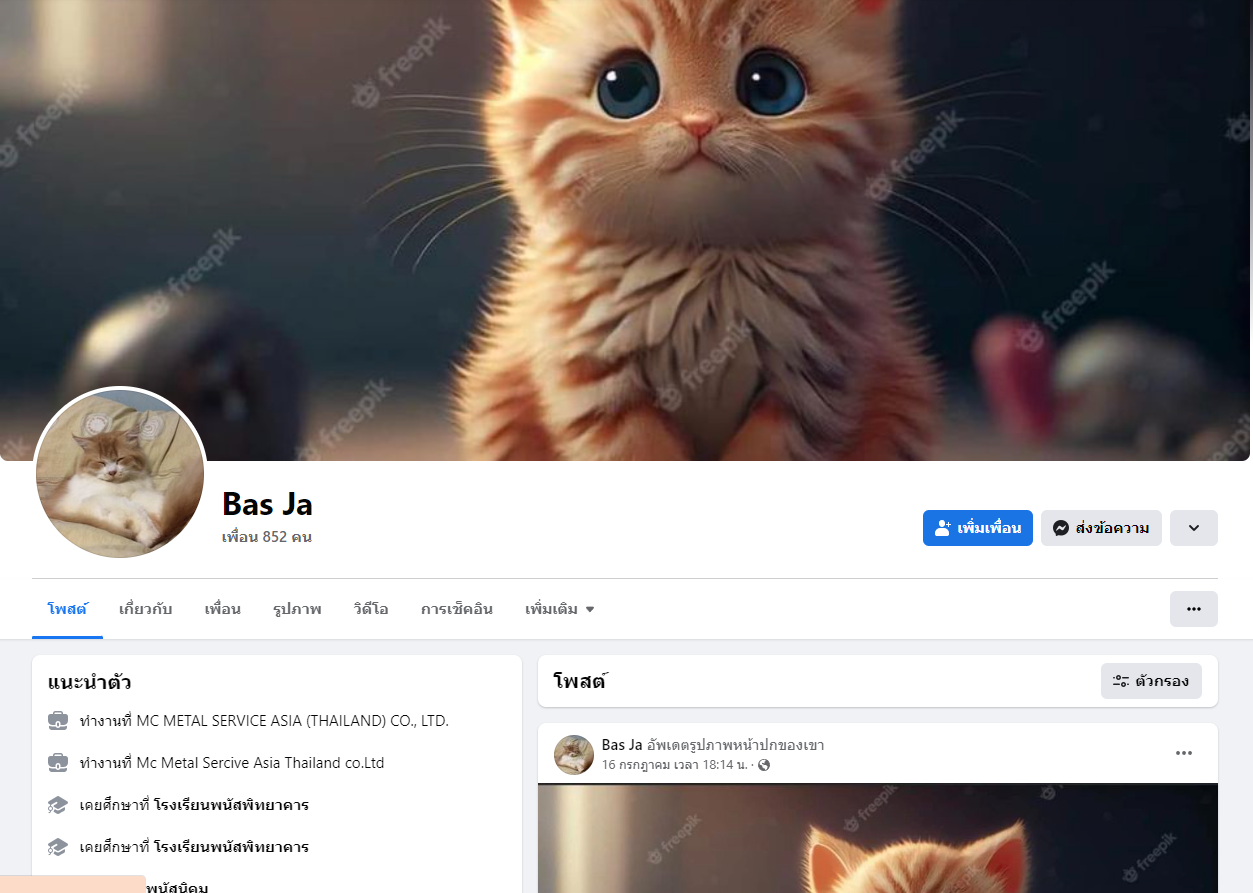Image resolution: width=1253 pixels, height=893 pixels.
Task: Click the add friend person icon
Action: [943, 528]
